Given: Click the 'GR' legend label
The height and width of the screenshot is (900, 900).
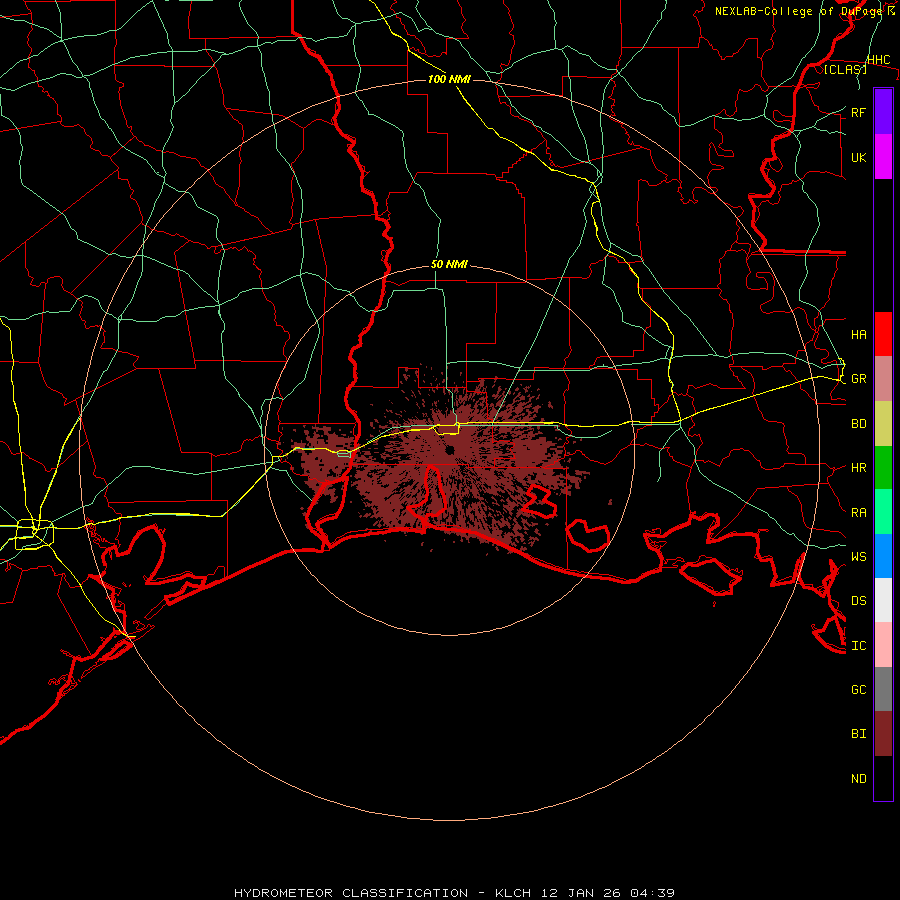Looking at the screenshot, I should click(858, 379).
